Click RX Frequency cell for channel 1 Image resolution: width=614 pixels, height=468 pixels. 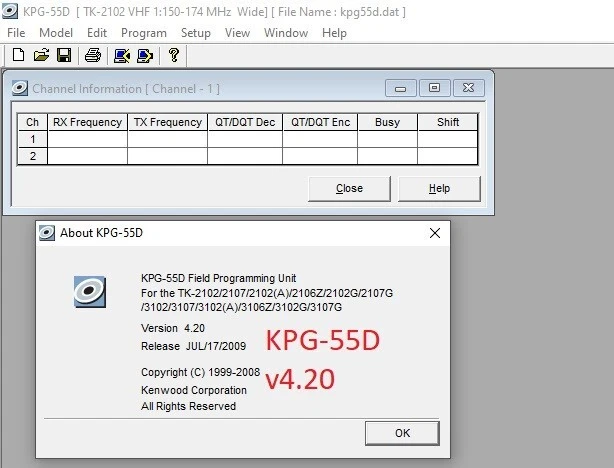87,139
